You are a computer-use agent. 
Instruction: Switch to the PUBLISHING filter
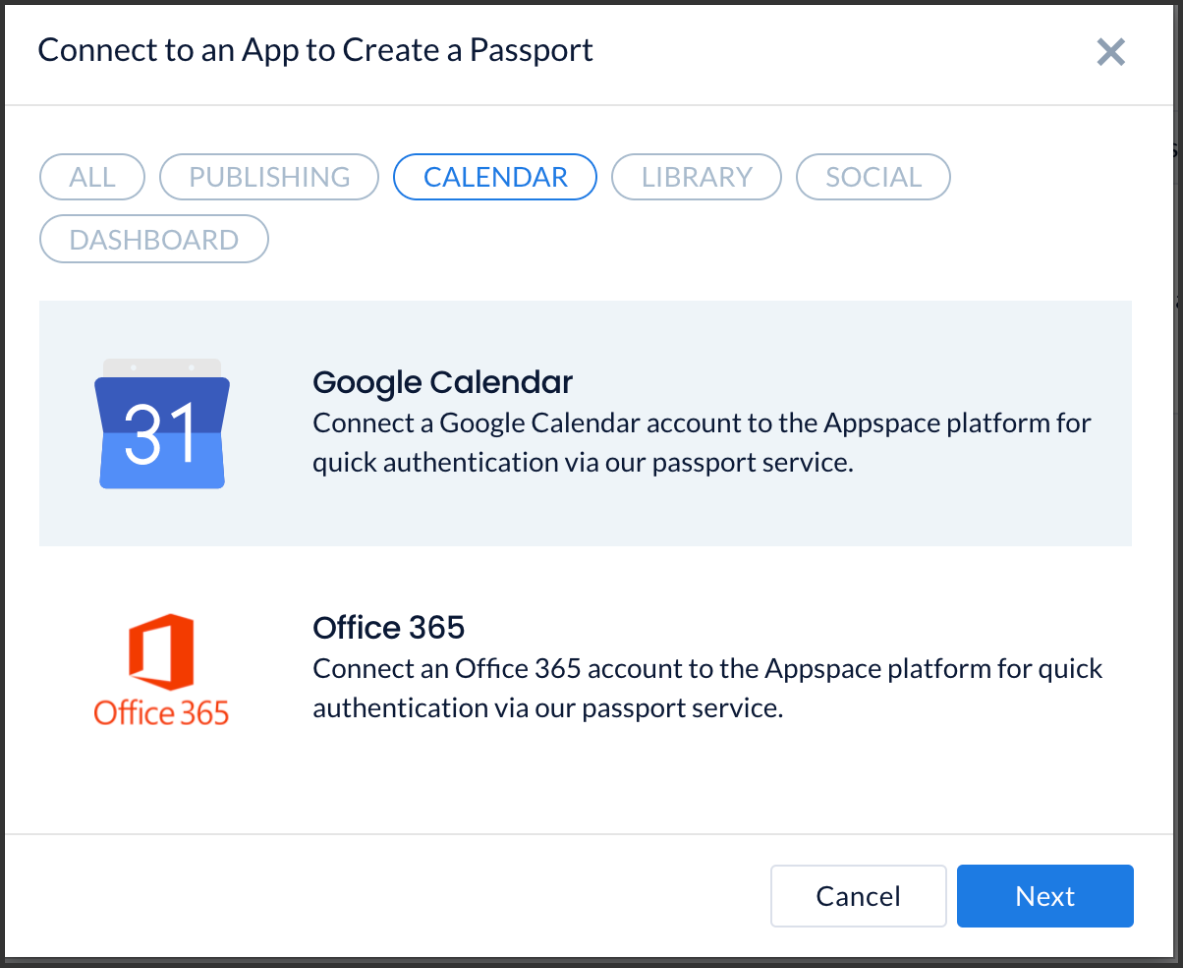[269, 177]
